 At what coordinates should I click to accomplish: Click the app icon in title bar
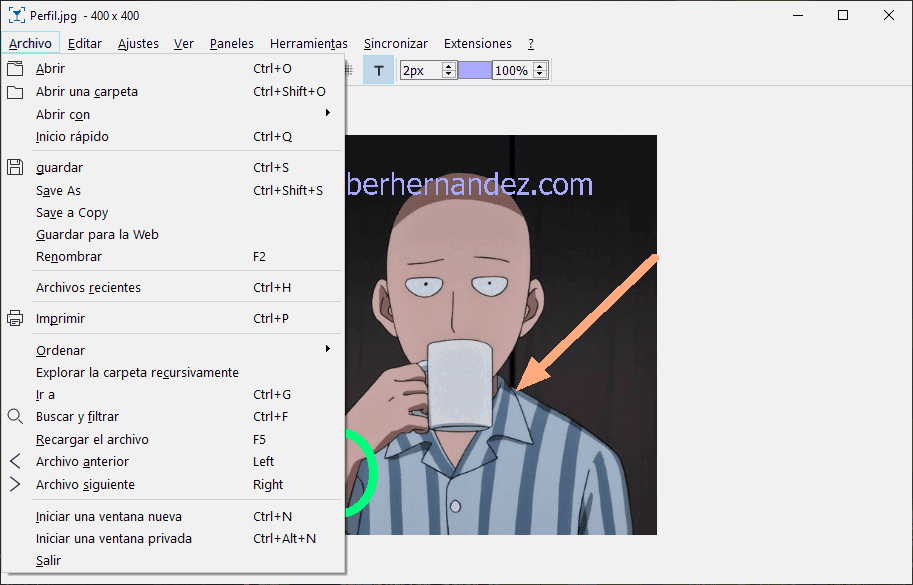[17, 16]
